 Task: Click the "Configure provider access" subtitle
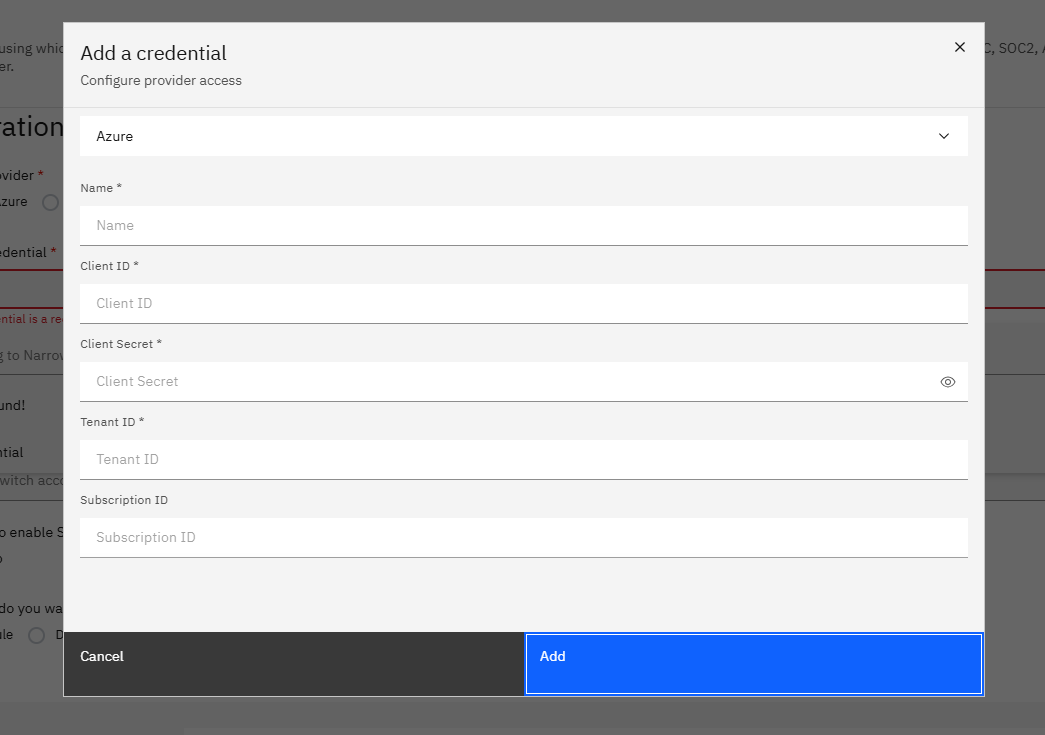tap(161, 81)
